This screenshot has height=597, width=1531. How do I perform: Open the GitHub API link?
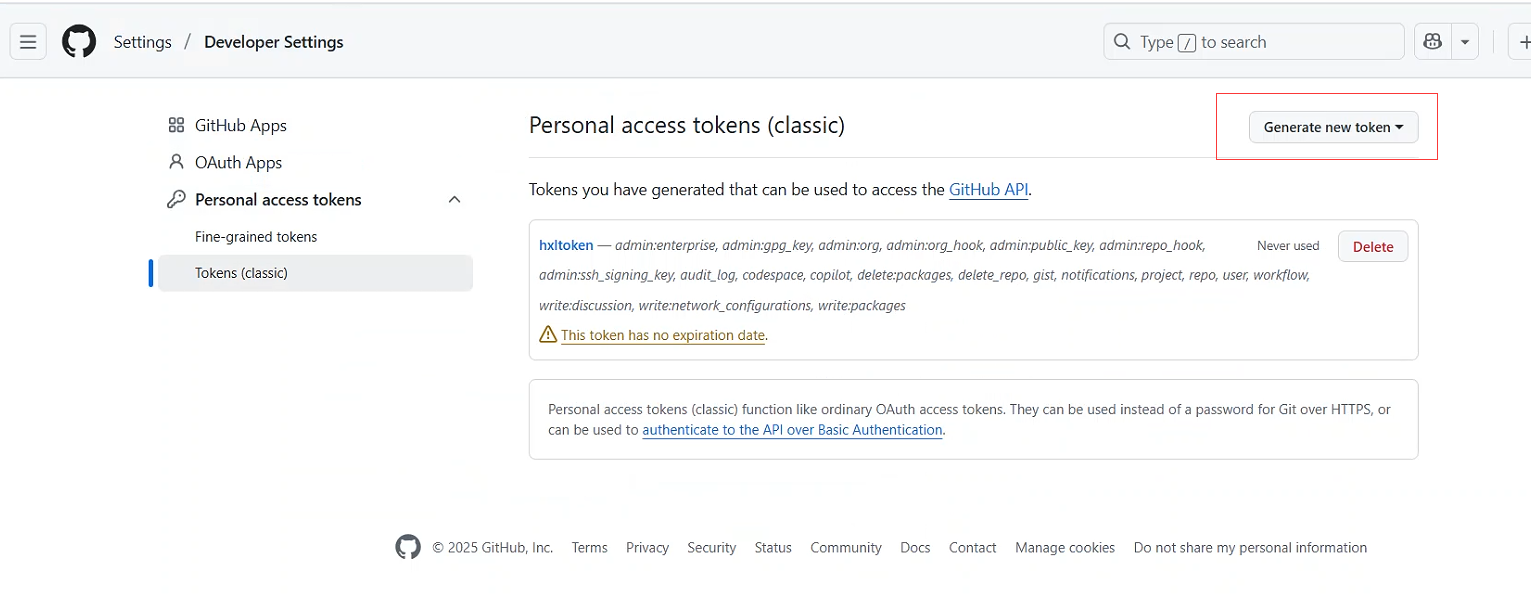988,189
